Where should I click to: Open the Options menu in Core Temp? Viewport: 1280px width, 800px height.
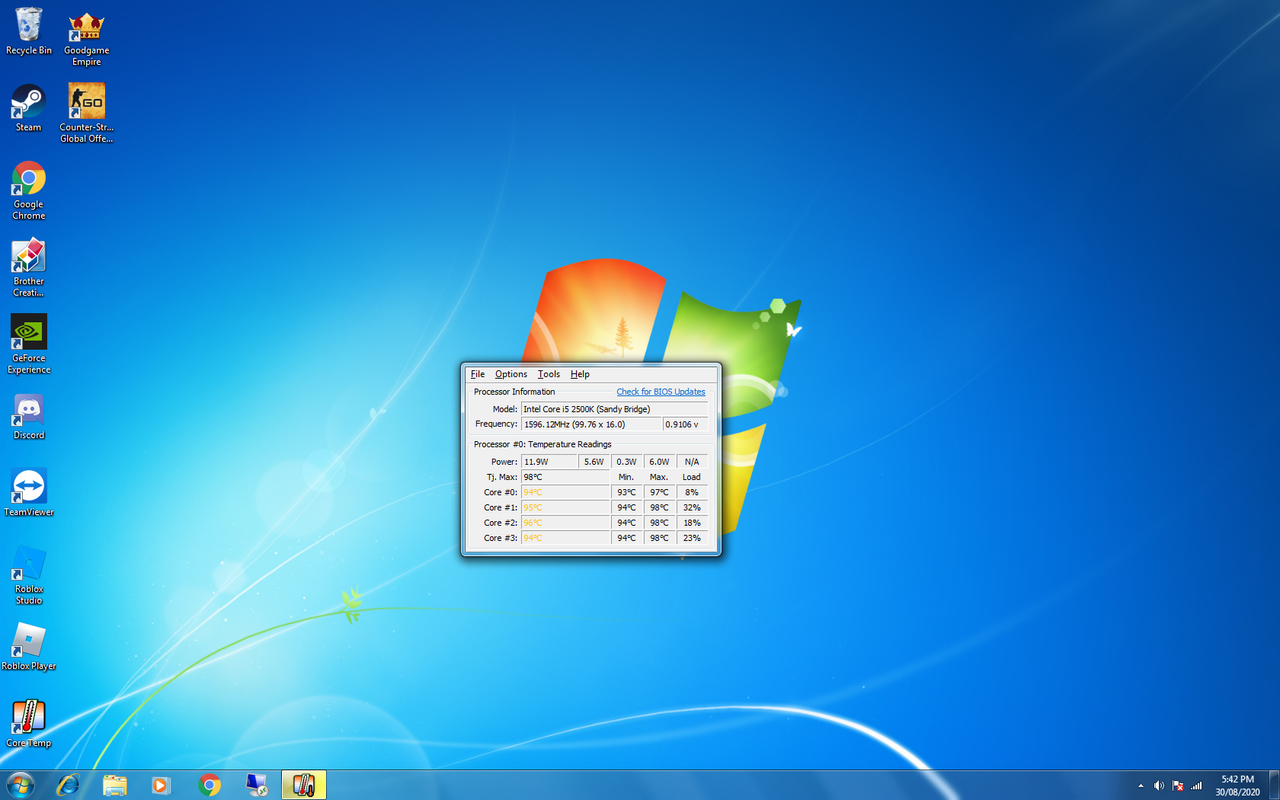pyautogui.click(x=511, y=374)
